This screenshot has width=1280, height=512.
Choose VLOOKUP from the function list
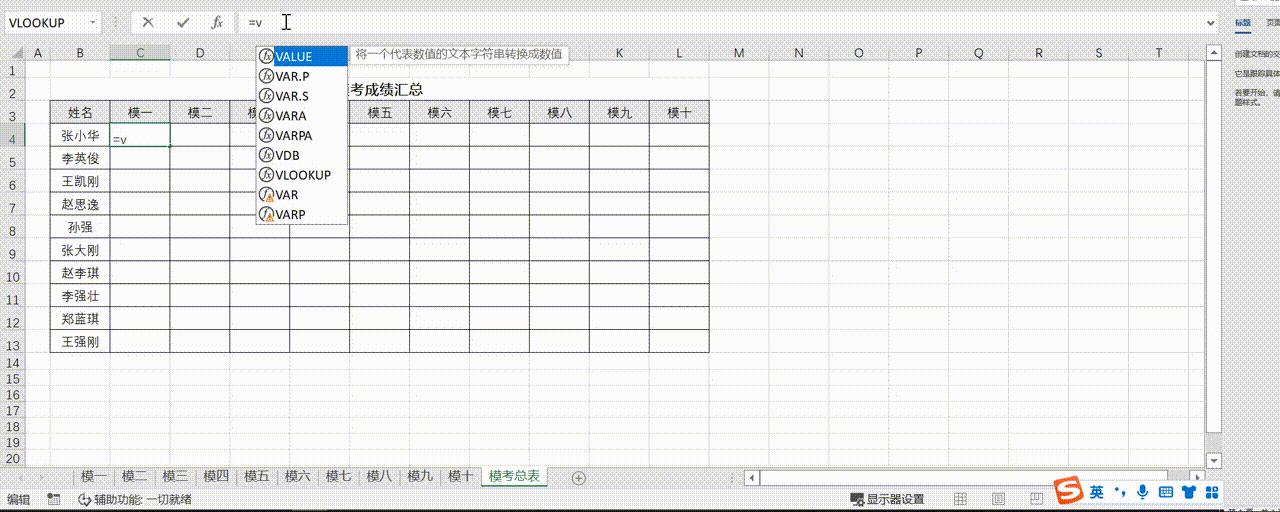coord(302,175)
